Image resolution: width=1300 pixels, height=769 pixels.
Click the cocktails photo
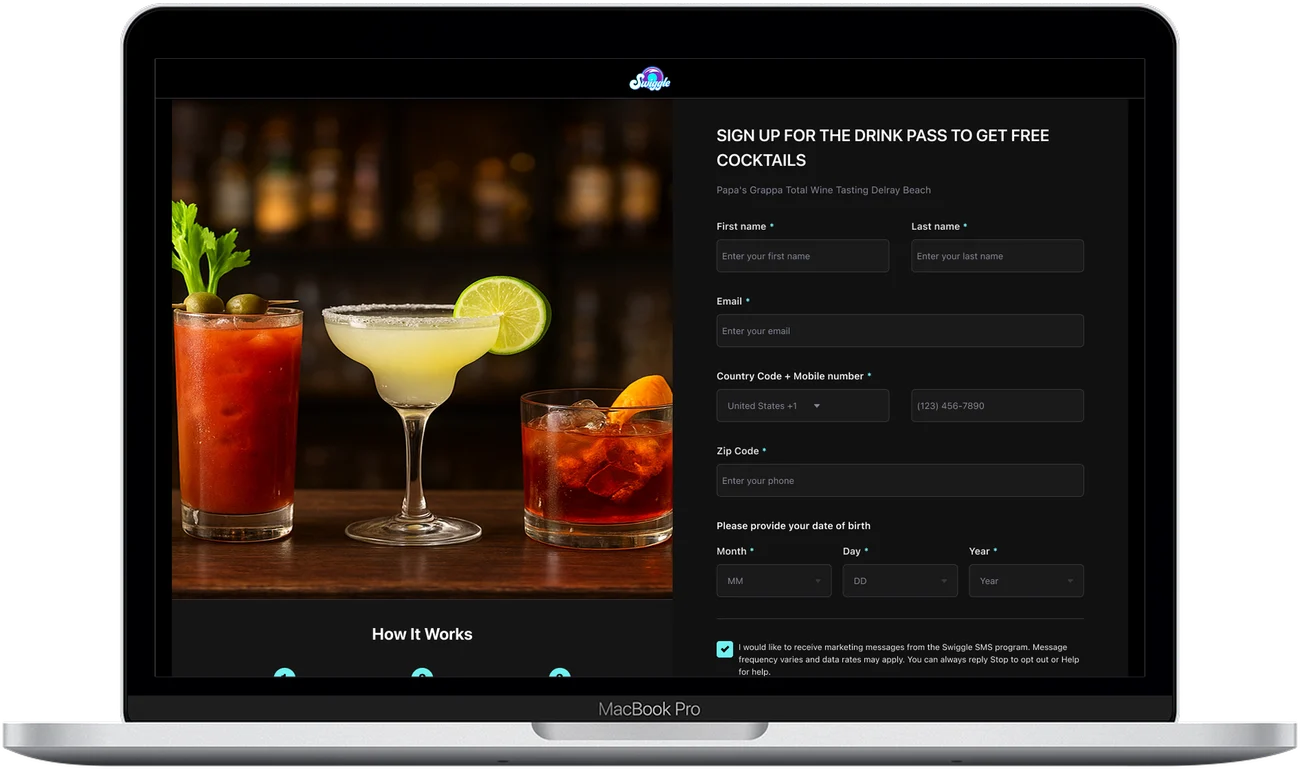[x=422, y=348]
